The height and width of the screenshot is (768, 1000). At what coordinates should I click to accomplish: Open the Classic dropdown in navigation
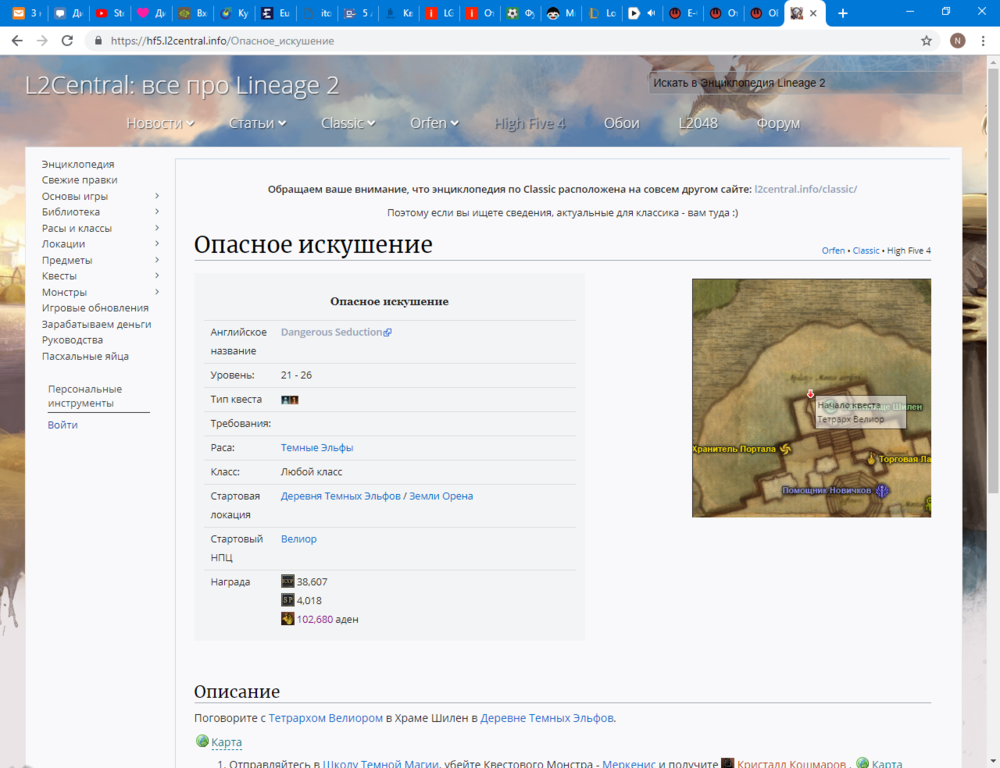348,123
